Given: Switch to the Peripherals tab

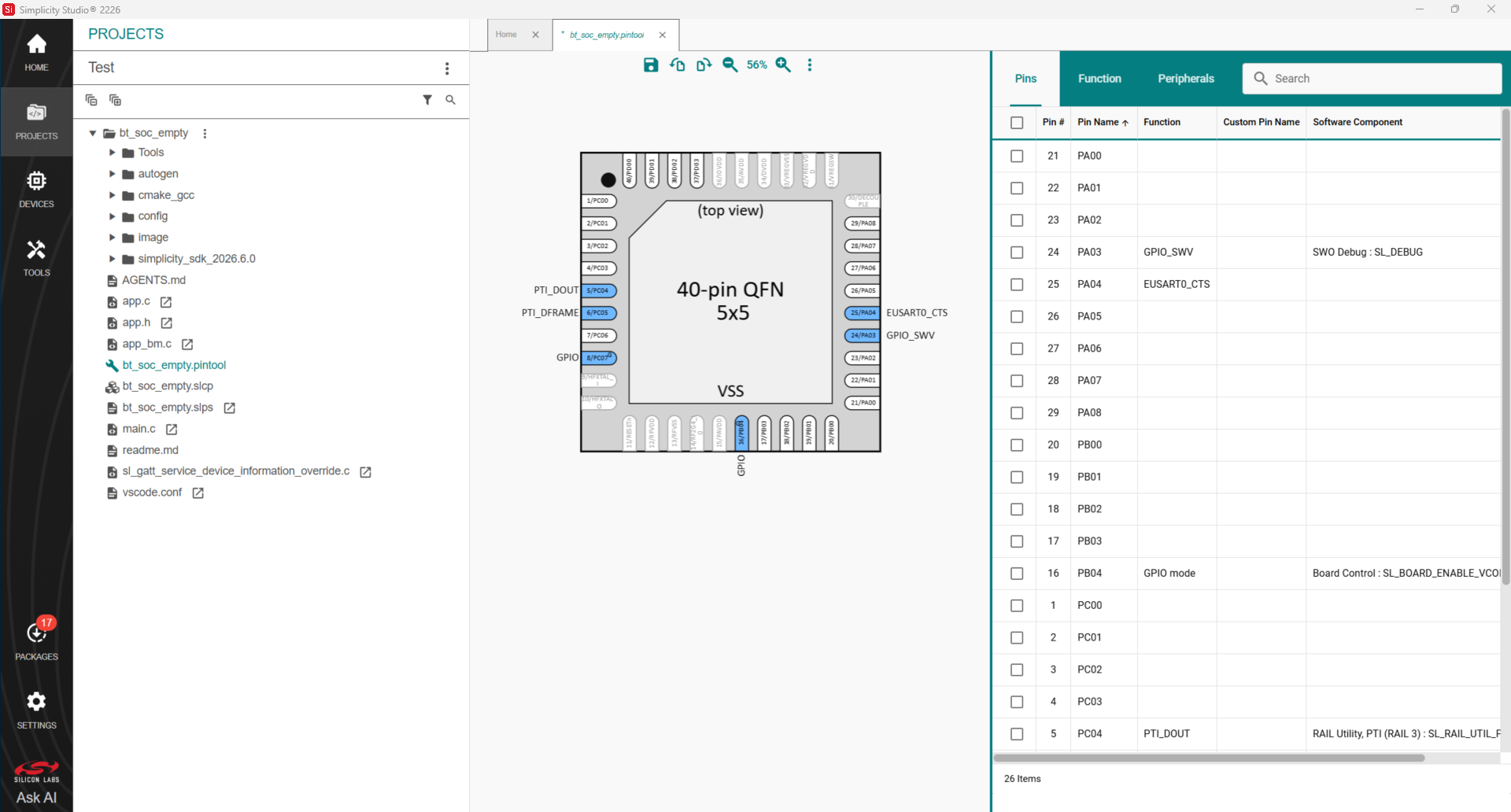Looking at the screenshot, I should coord(1186,79).
